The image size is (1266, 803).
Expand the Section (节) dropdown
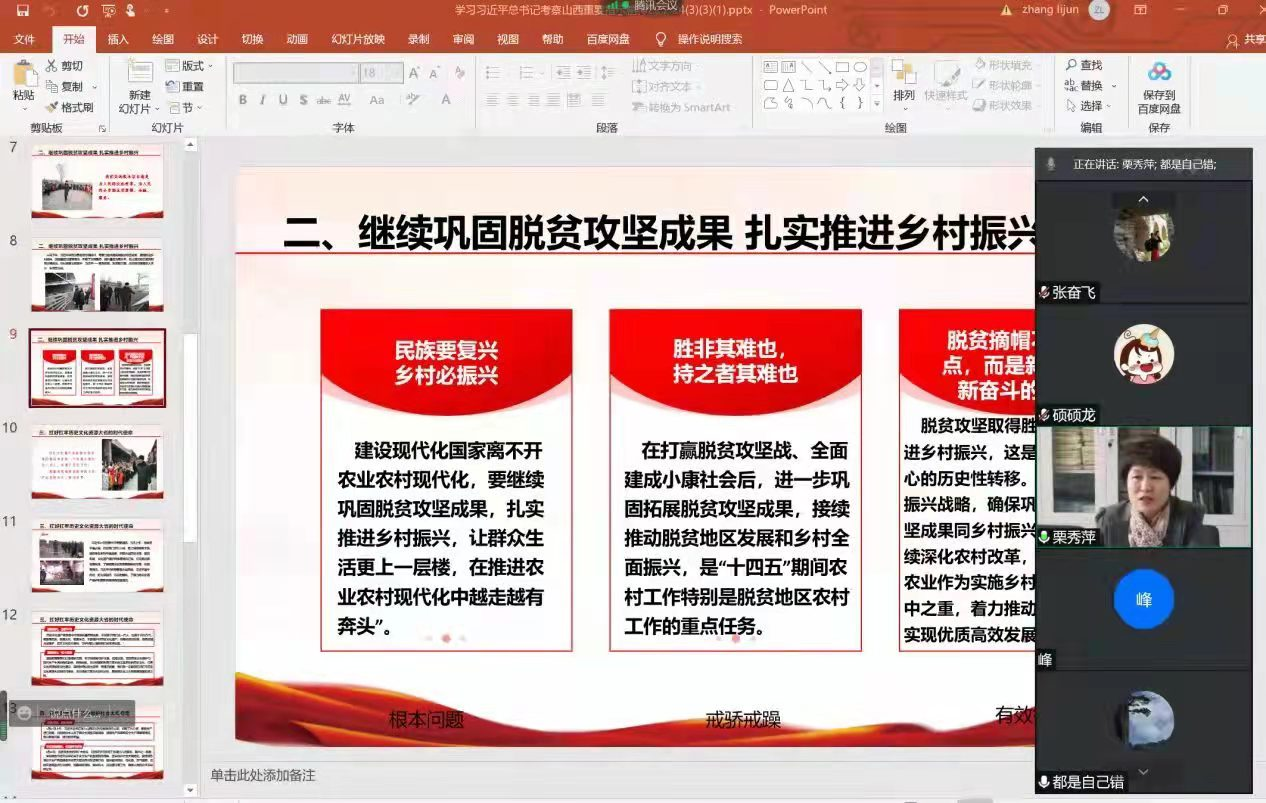pos(183,108)
